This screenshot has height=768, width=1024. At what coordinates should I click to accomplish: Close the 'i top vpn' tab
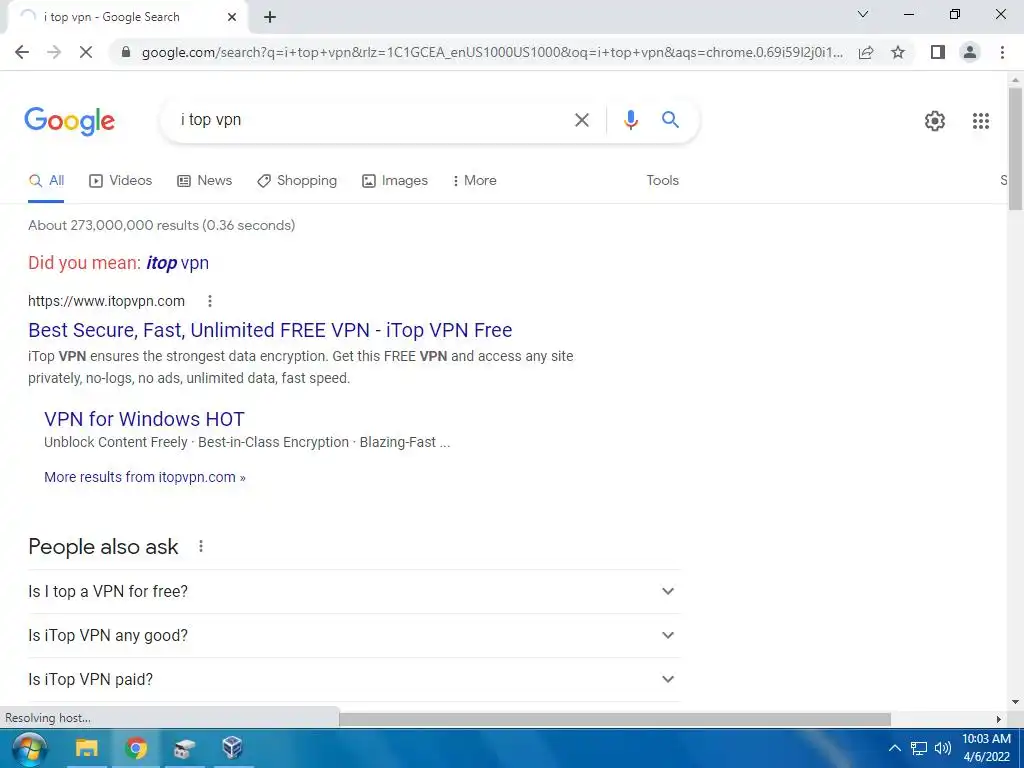point(232,18)
